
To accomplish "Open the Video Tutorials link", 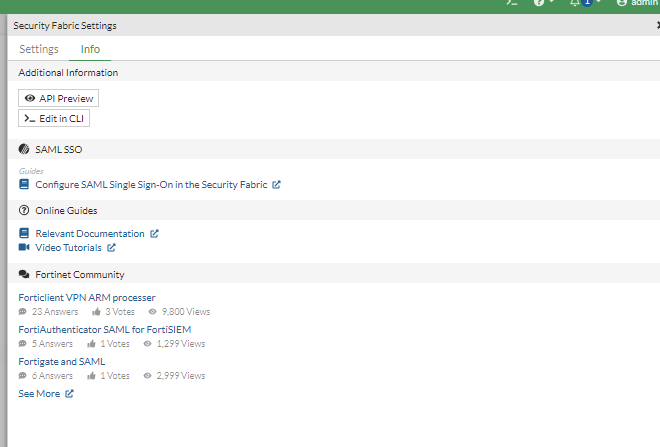I will click(x=68, y=247).
